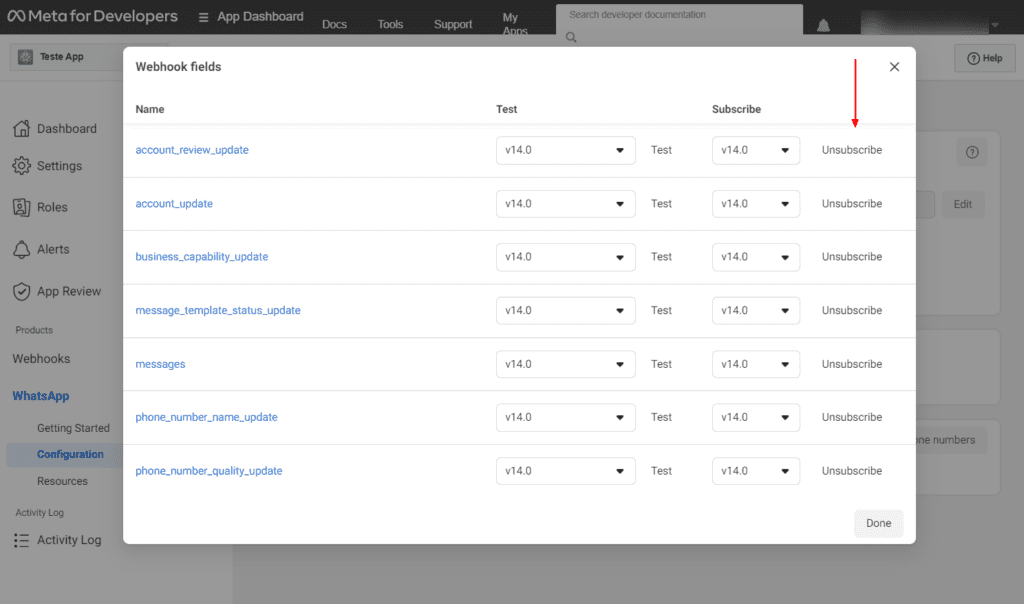Click the App Review shield icon
The width and height of the screenshot is (1024, 604).
click(x=21, y=291)
